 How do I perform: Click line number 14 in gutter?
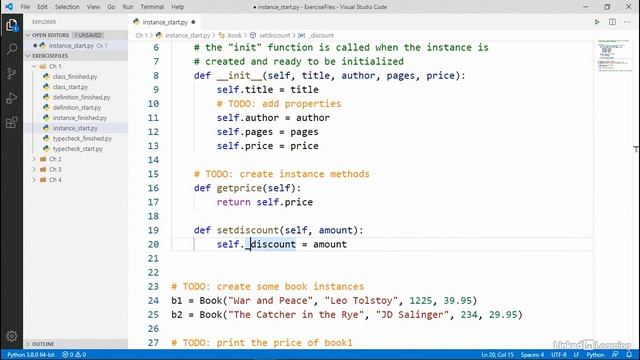(153, 160)
